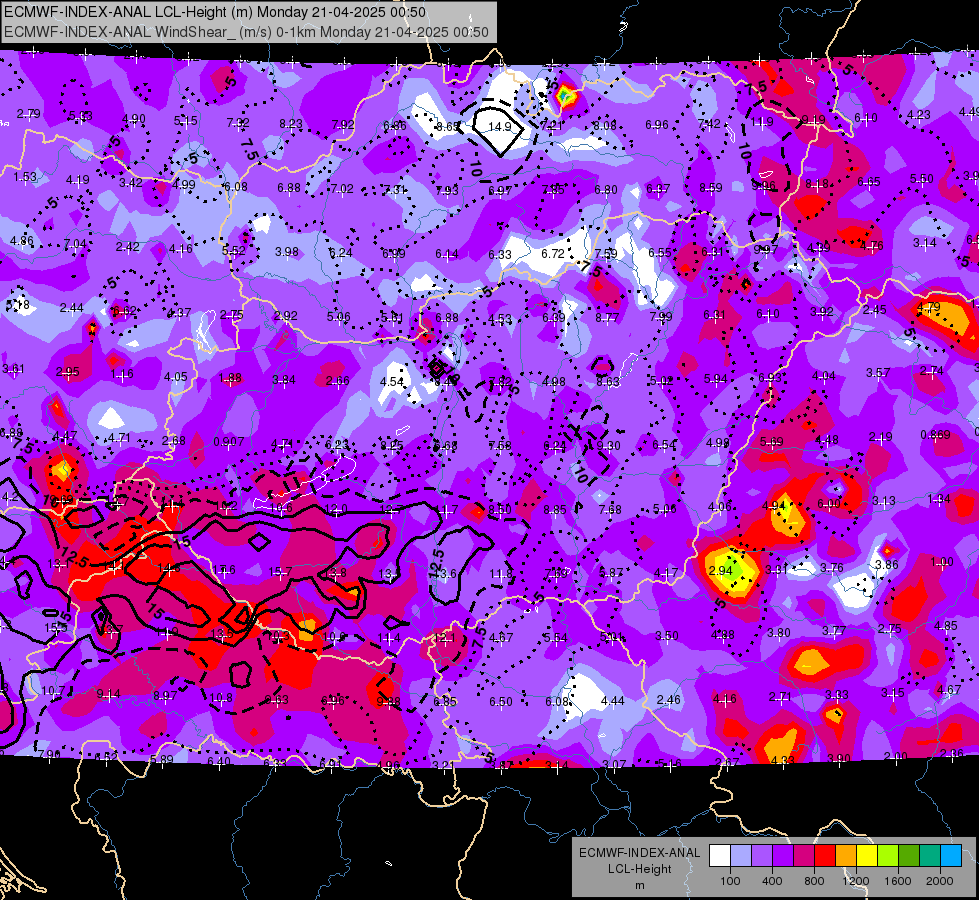Click the 8.77 grid point value
The height and width of the screenshot is (900, 979).
click(607, 317)
